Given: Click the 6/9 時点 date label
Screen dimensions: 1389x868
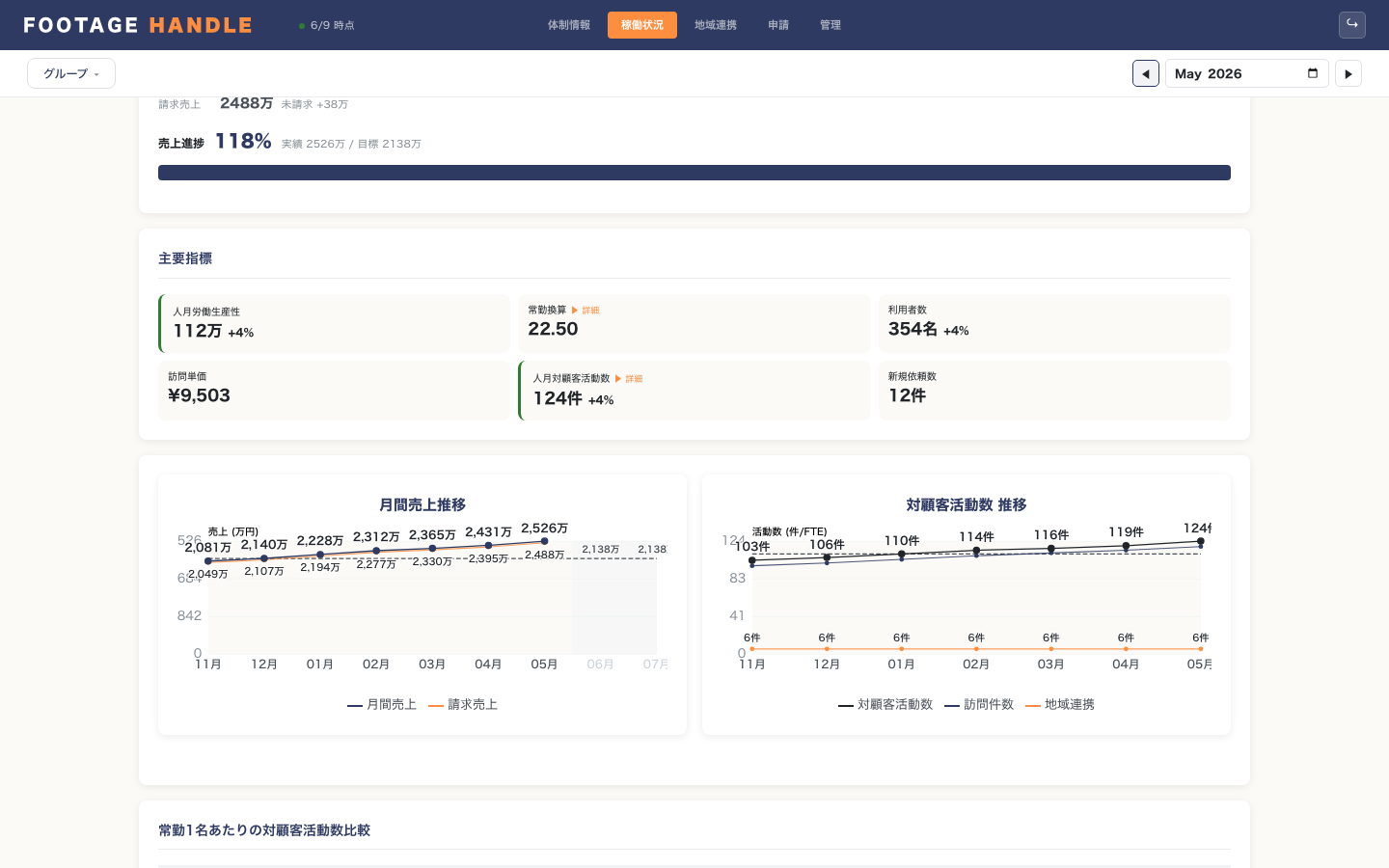Looking at the screenshot, I should pos(333,26).
